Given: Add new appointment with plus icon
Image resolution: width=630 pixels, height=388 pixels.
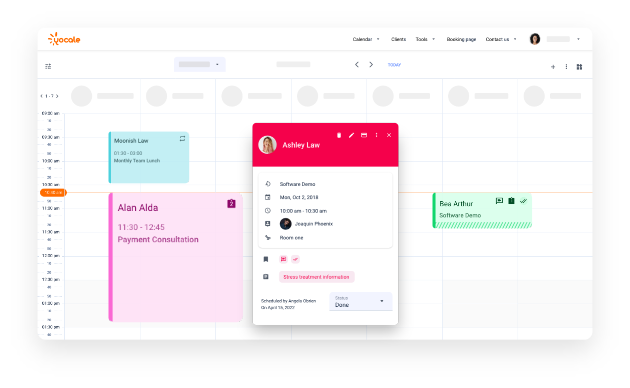Looking at the screenshot, I should 553,67.
